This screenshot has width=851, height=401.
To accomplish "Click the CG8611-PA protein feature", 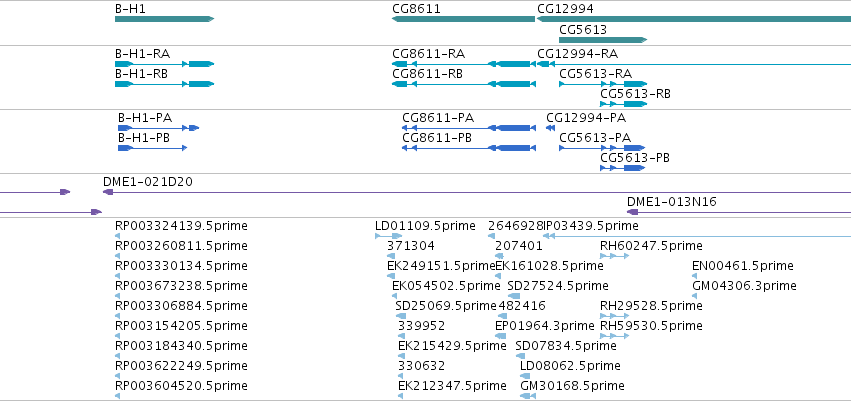I will pyautogui.click(x=469, y=128).
